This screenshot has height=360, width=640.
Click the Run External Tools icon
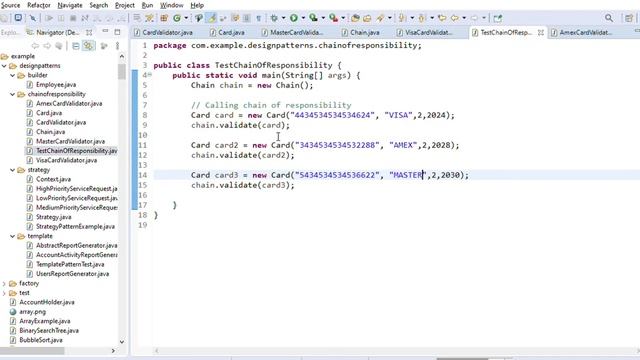point(333,18)
